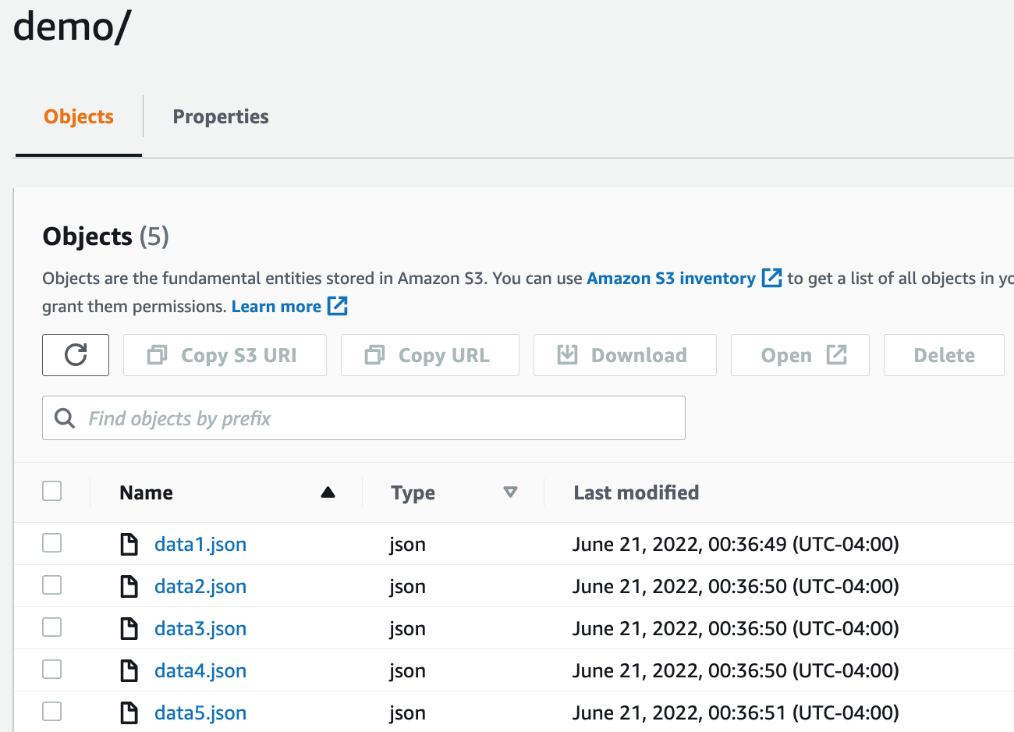Click the Download icon button

(x=570, y=354)
